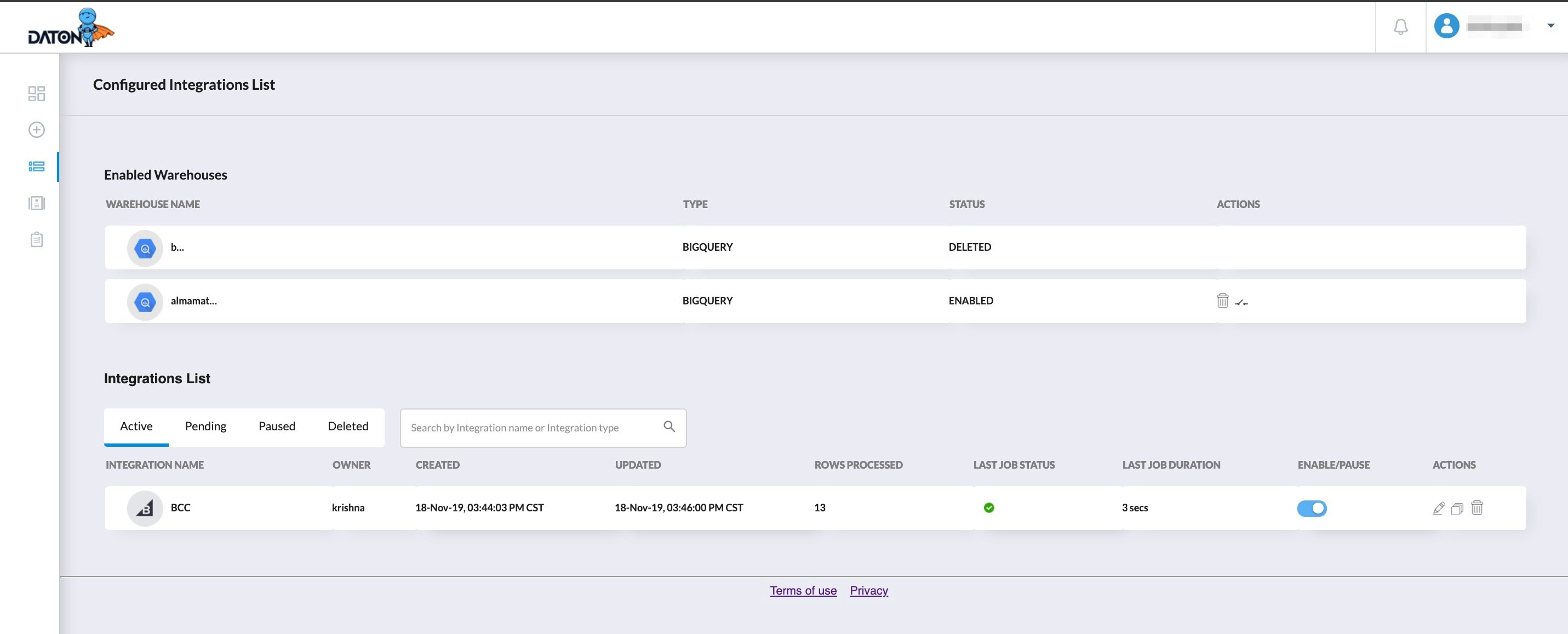Expand the user account dropdown arrow

pyautogui.click(x=1550, y=26)
